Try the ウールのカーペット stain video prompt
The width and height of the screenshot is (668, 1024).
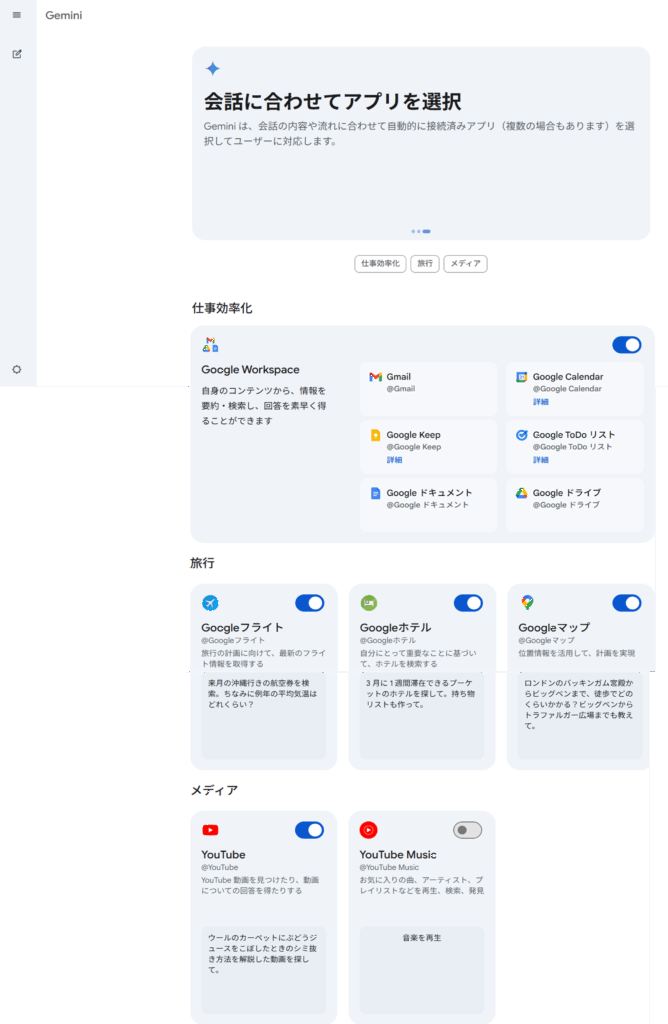tap(264, 970)
